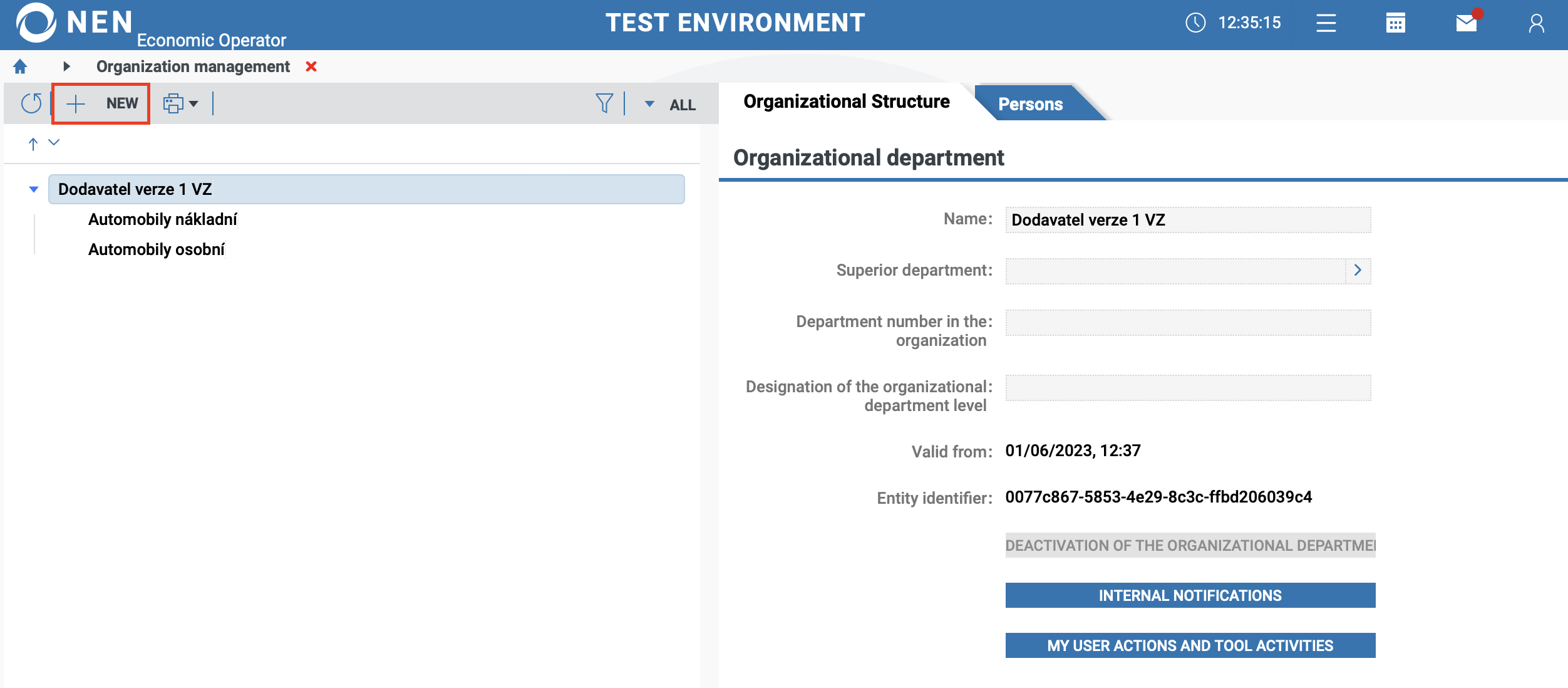Open My User Actions and Tool Activities
Image resolution: width=1568 pixels, height=688 pixels.
tap(1190, 645)
